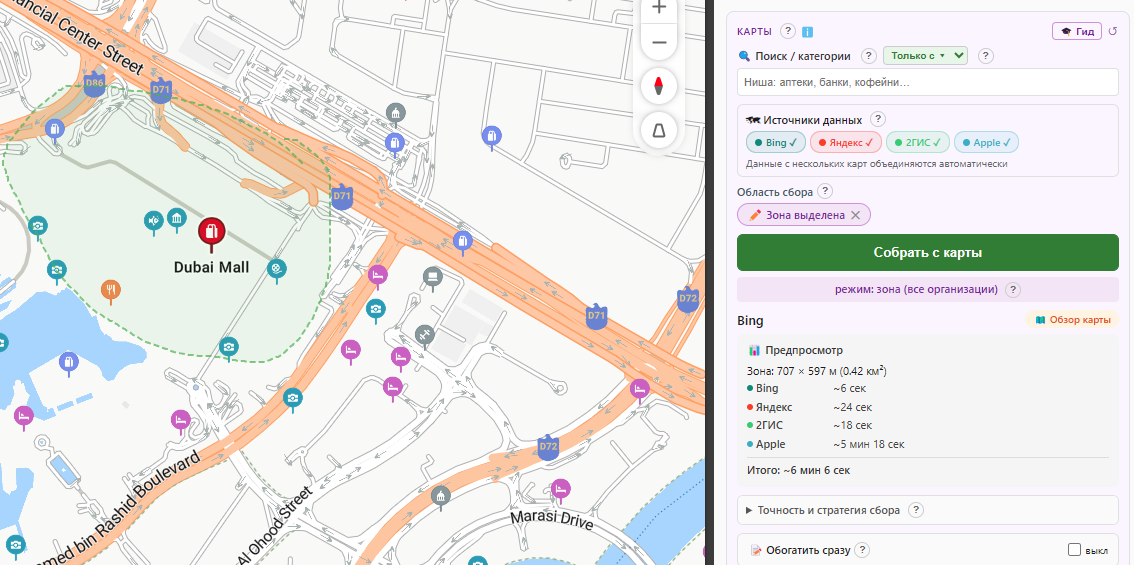Screen dimensions: 1134x565
Task: Open help icon next to Область сбора
Action: pyautogui.click(x=824, y=192)
